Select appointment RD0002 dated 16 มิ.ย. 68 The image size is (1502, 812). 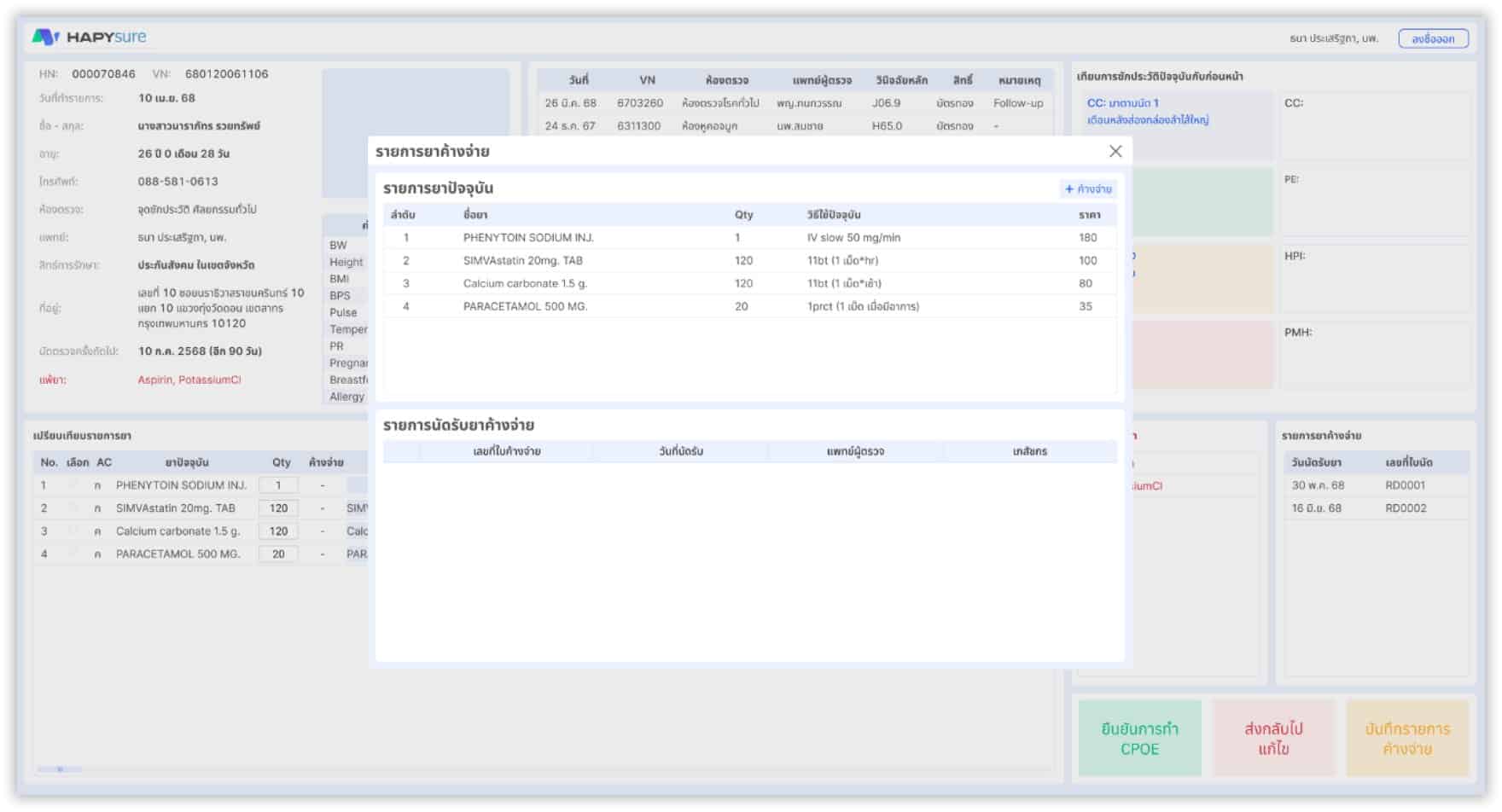click(1376, 508)
